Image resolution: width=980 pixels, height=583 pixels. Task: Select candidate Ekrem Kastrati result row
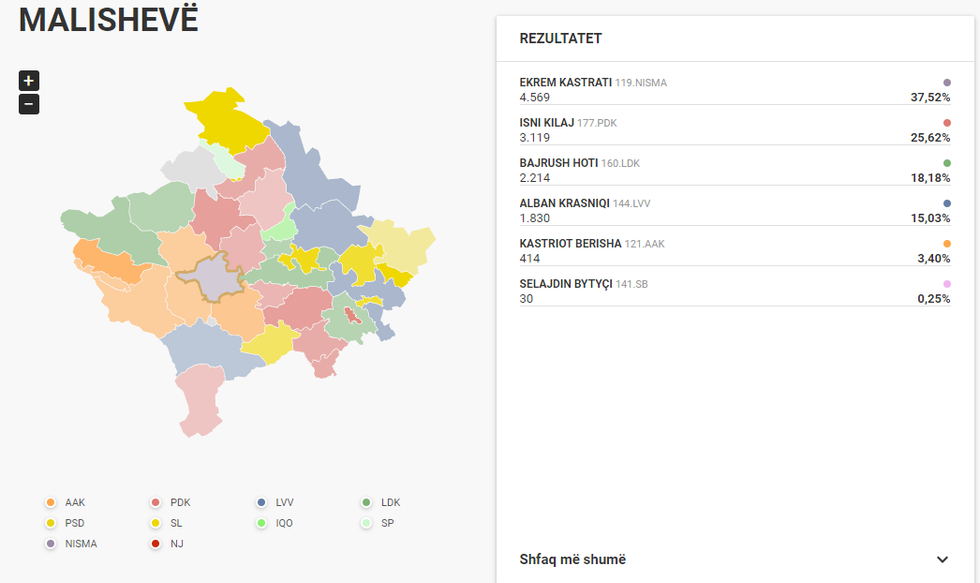pos(734,90)
